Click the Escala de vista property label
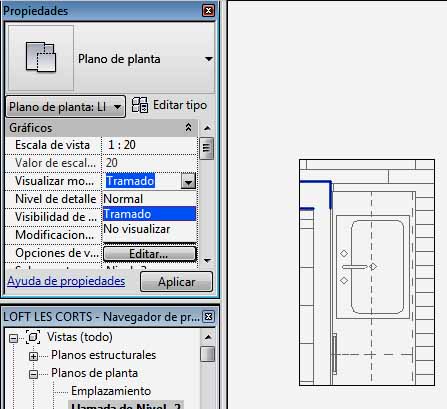447x409 pixels. coord(52,145)
